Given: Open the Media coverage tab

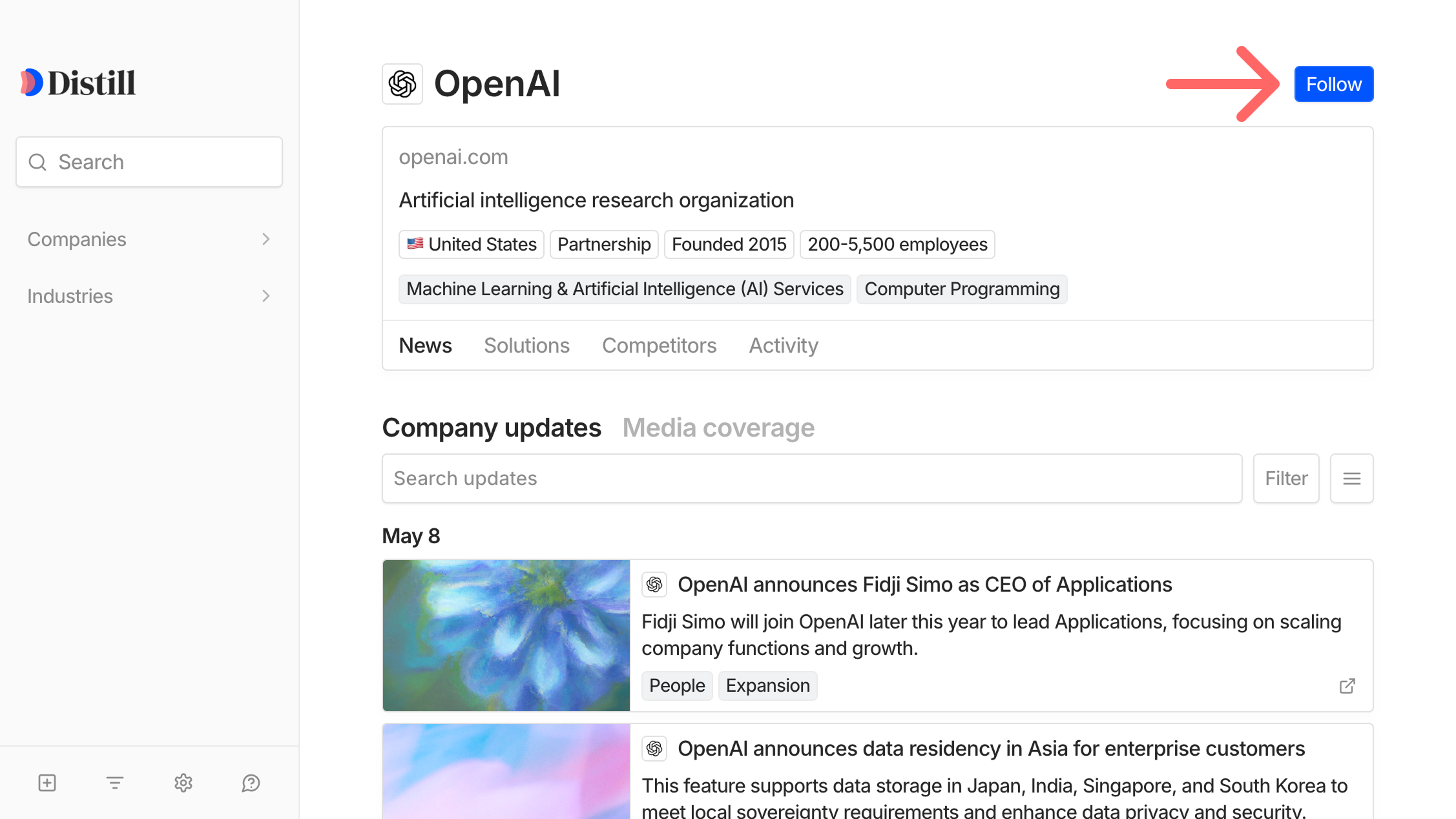Looking at the screenshot, I should (718, 427).
